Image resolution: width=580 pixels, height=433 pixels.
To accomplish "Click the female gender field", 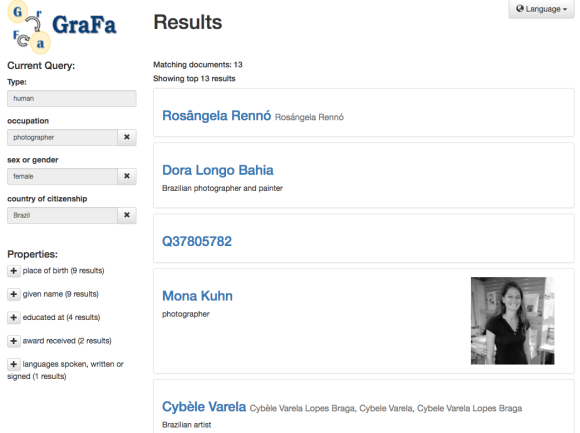I will (63, 176).
